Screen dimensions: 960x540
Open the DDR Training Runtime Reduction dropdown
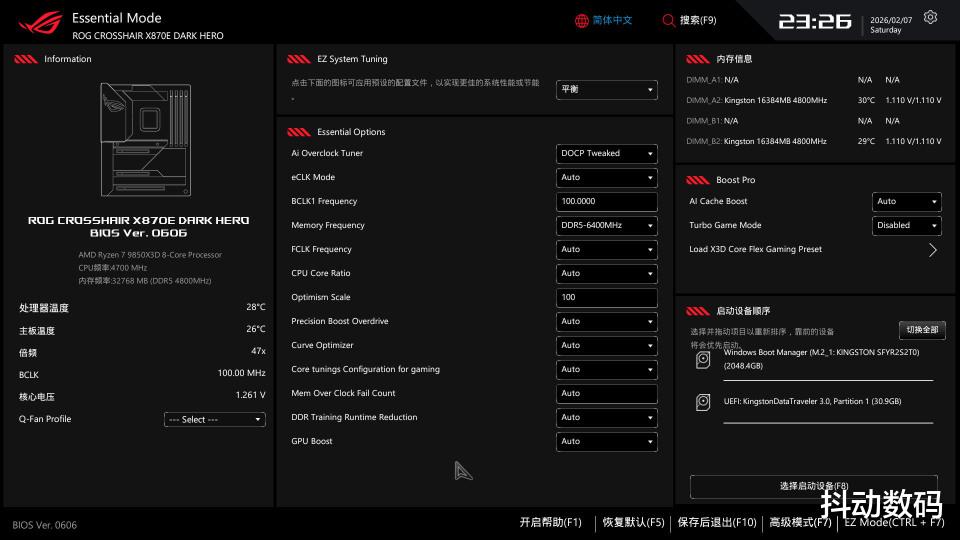tap(607, 418)
